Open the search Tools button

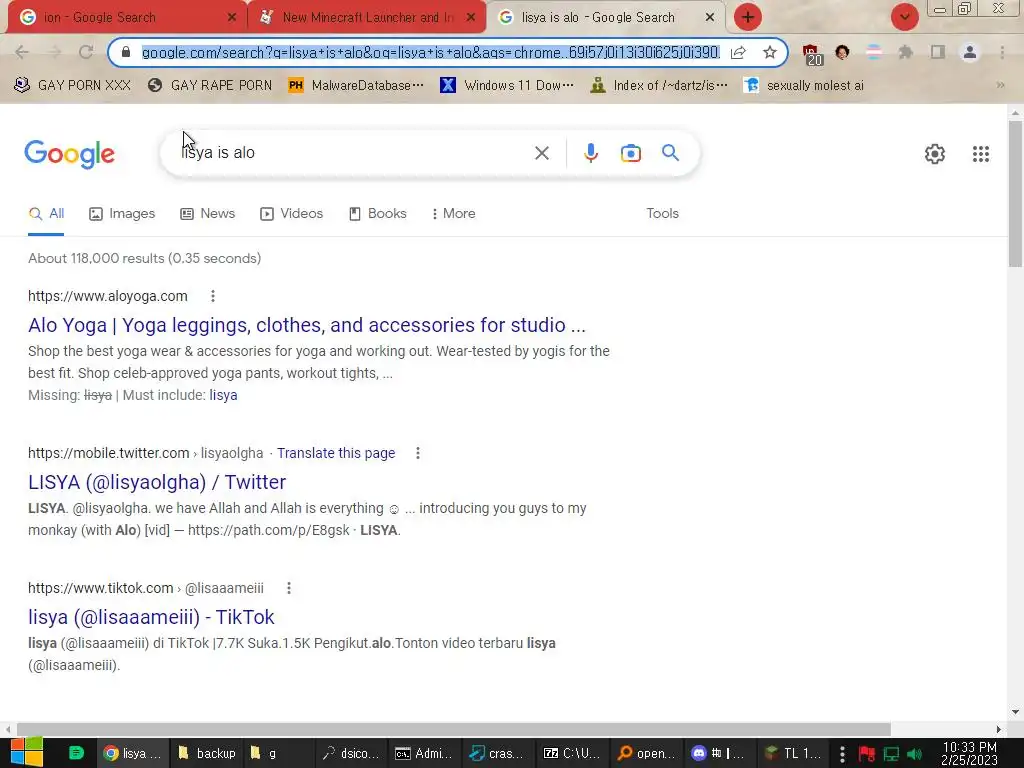[x=662, y=214]
